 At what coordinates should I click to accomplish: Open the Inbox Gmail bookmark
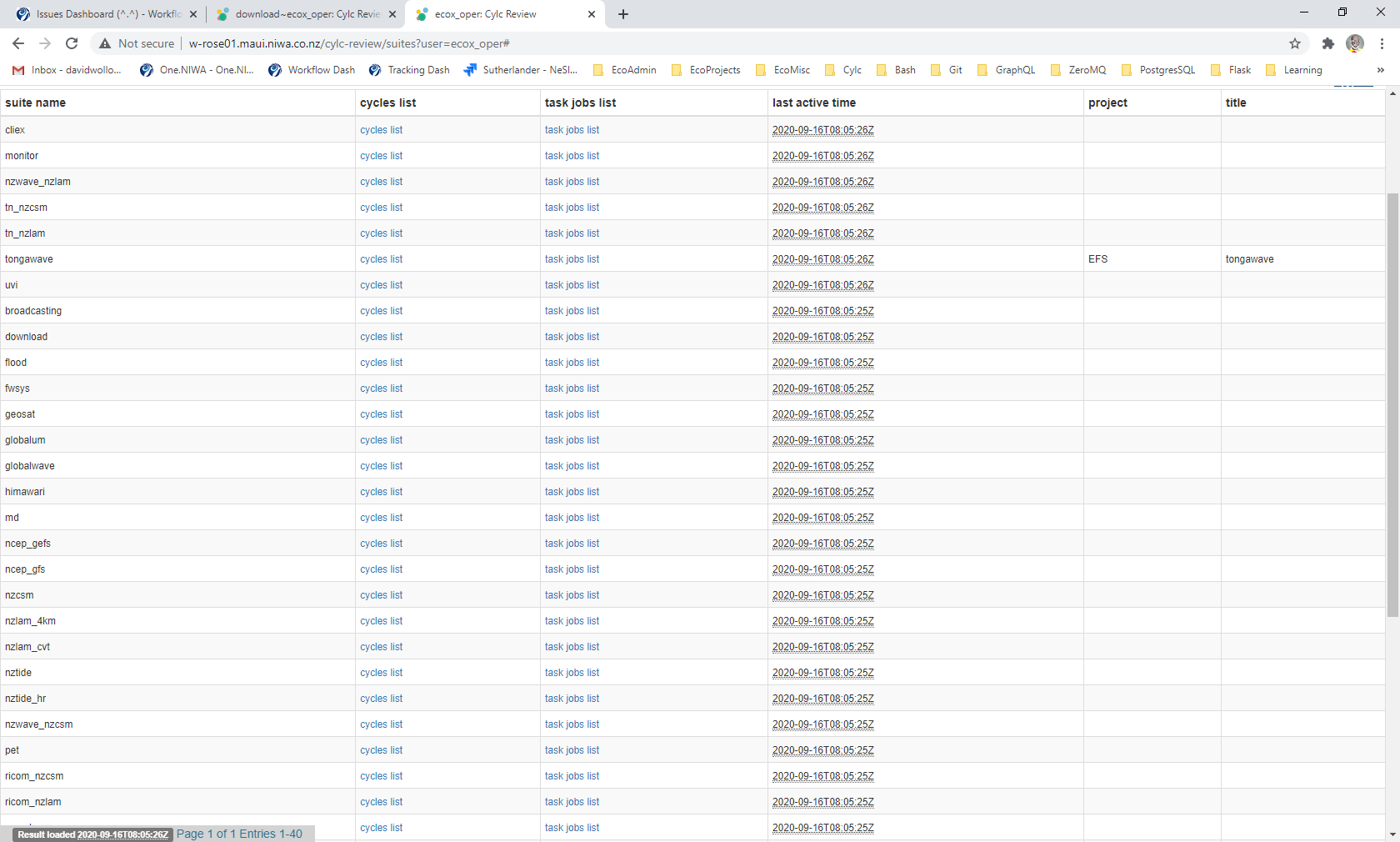pyautogui.click(x=67, y=70)
